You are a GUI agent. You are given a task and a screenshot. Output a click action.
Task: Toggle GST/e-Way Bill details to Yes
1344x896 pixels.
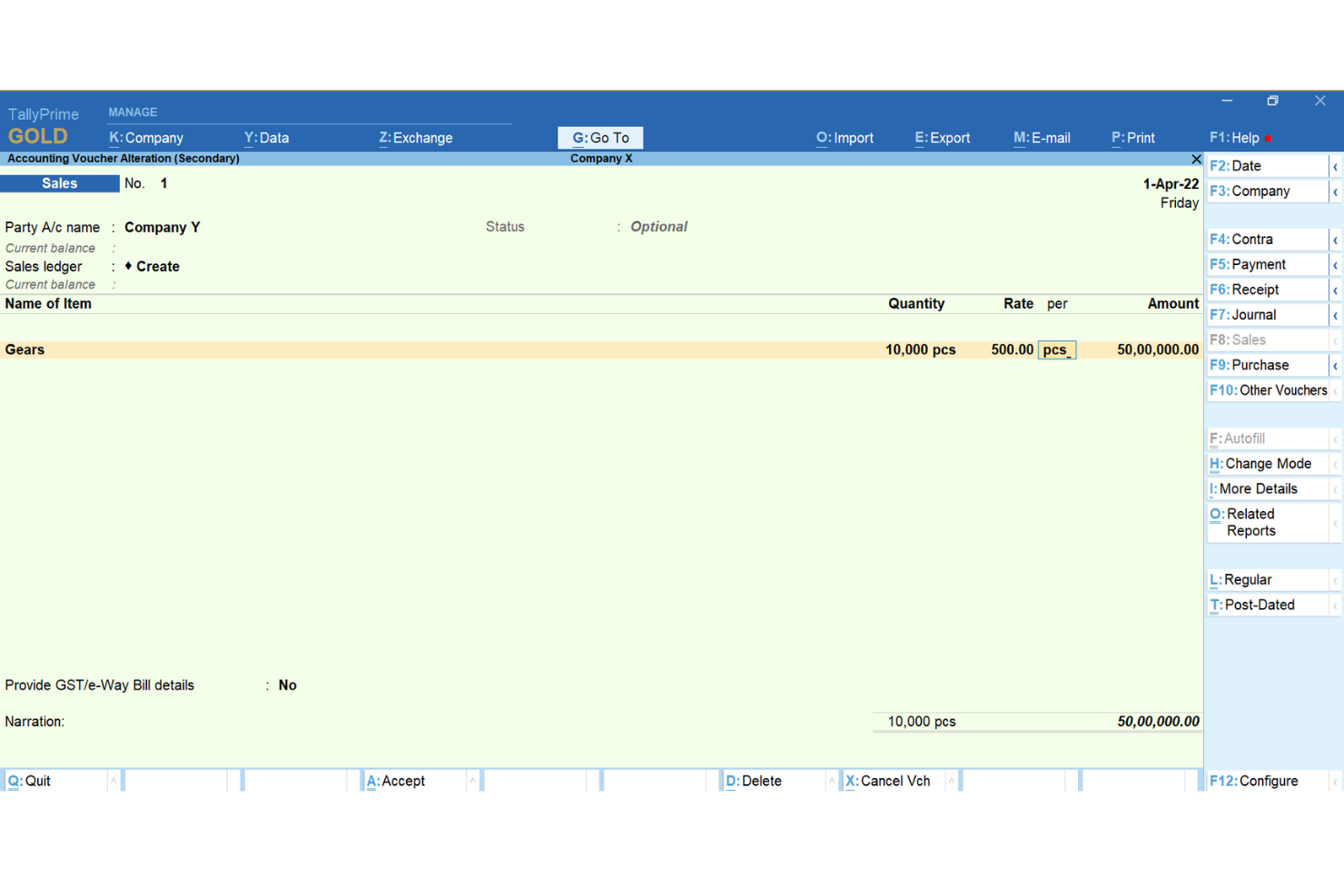[x=287, y=684]
